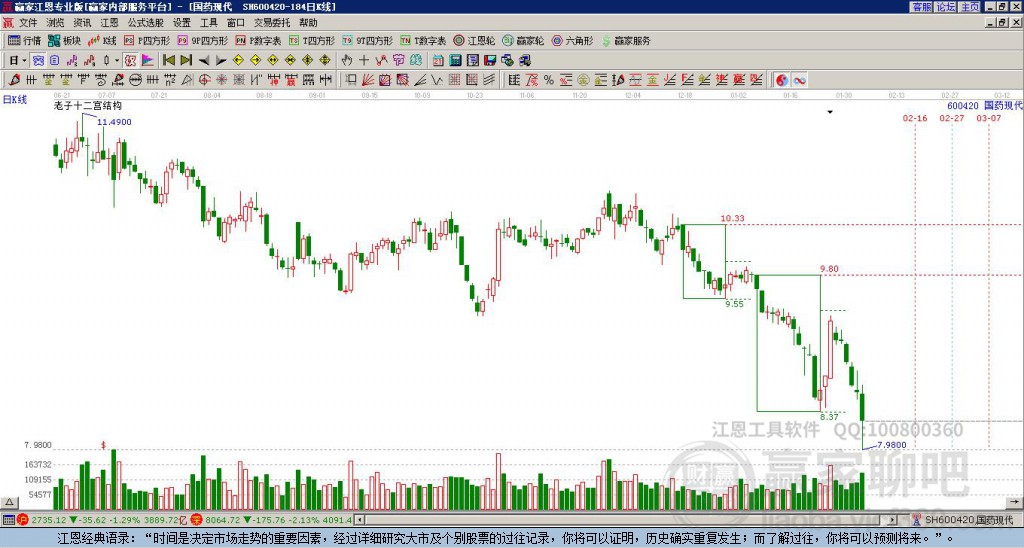
Task: Open the 9T四方形 tool
Action: [368, 40]
